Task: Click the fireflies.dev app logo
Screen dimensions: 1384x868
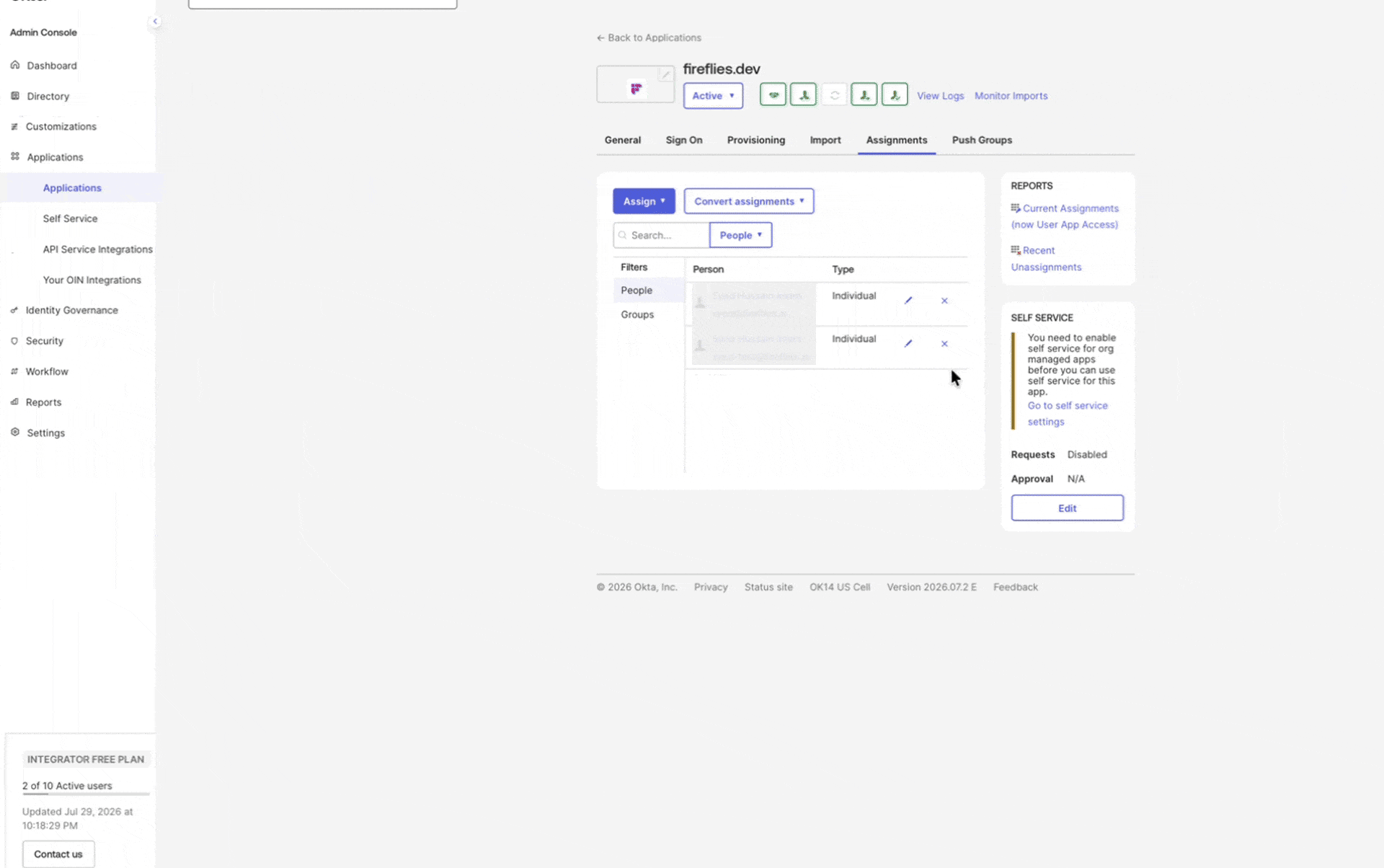Action: point(636,89)
